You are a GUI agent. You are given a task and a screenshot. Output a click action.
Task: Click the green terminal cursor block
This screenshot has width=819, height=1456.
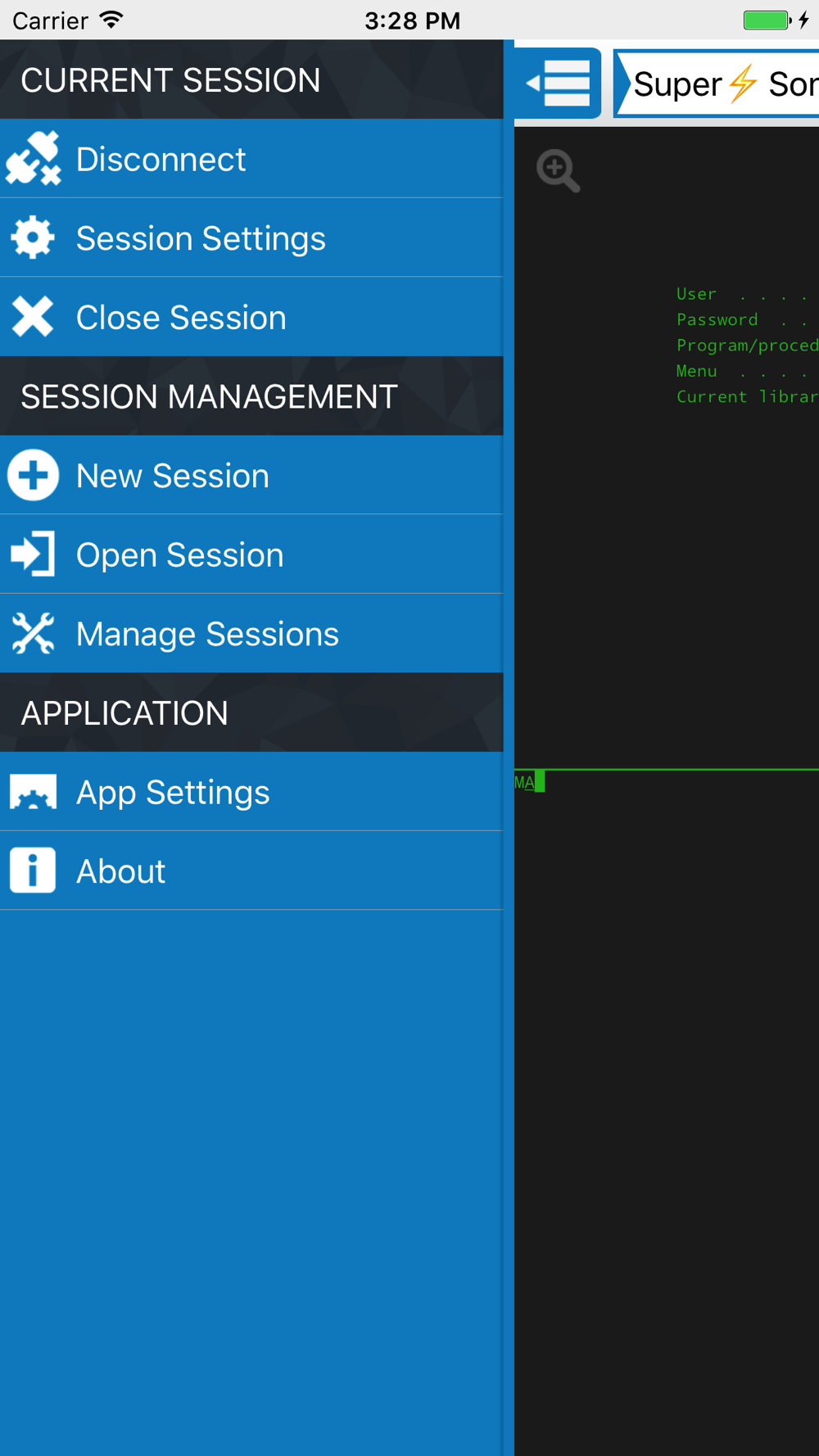point(540,782)
